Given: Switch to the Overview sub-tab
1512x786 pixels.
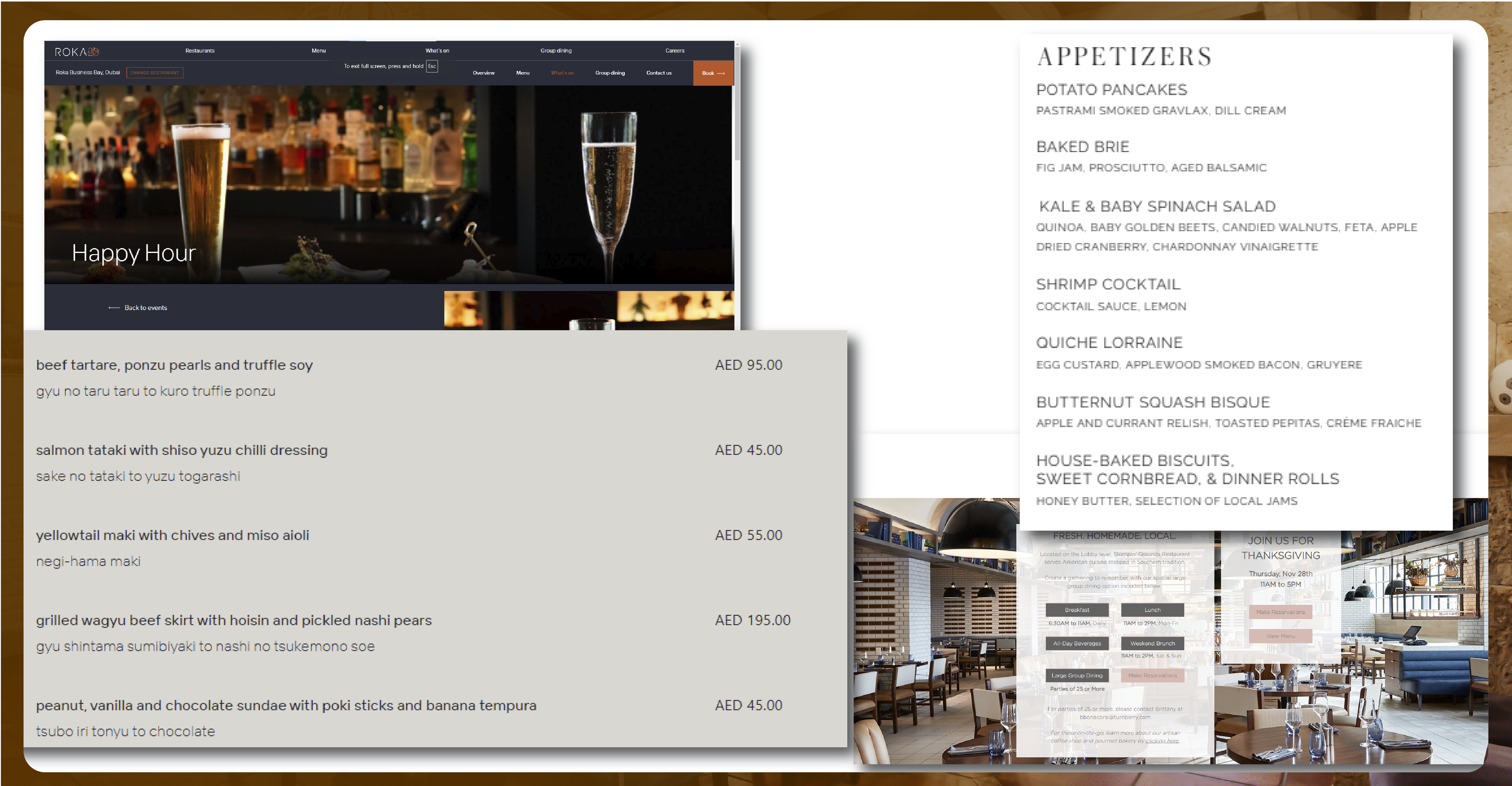Looking at the screenshot, I should [x=483, y=73].
